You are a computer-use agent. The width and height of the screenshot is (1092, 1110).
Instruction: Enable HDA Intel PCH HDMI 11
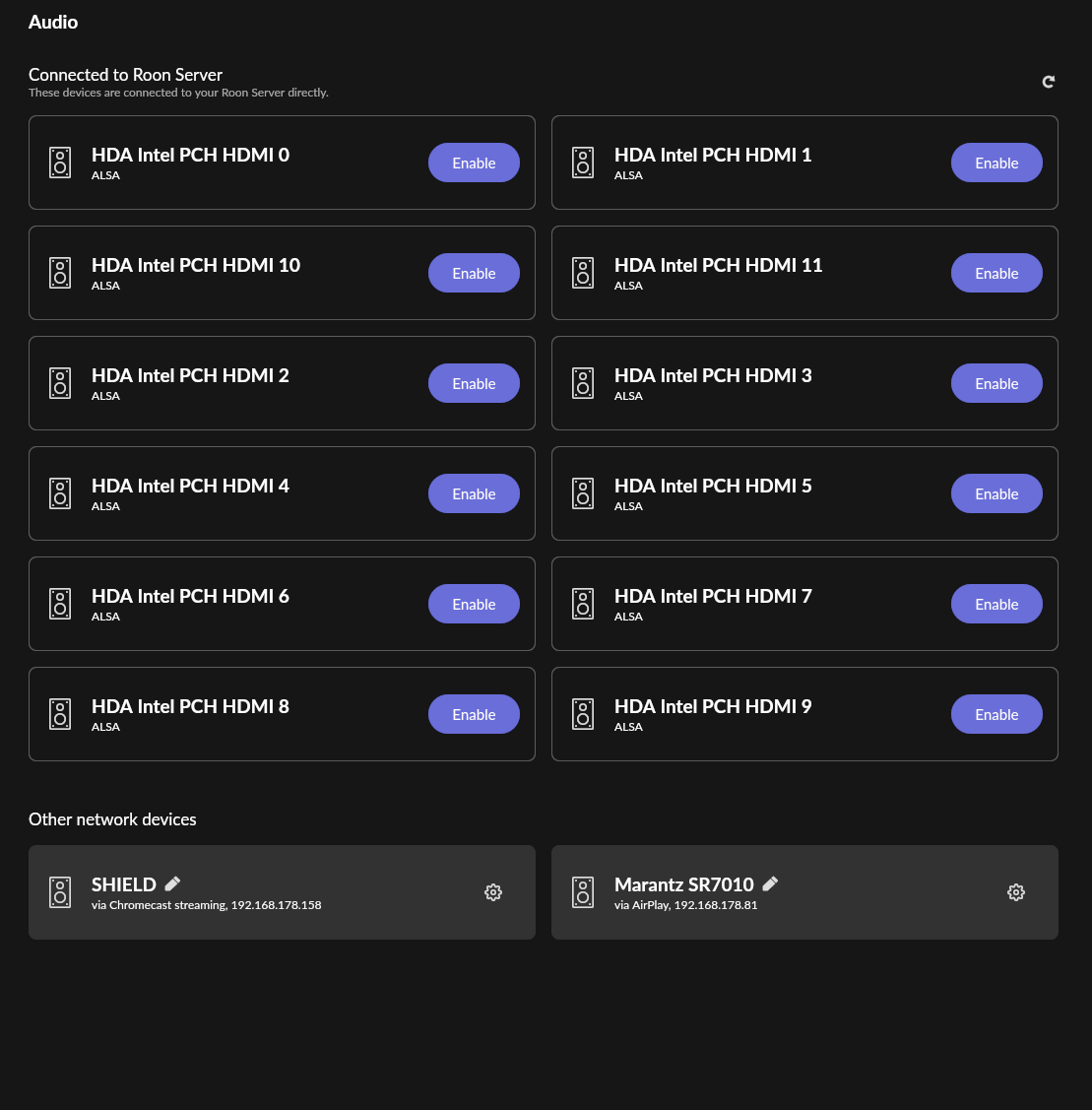pos(996,273)
